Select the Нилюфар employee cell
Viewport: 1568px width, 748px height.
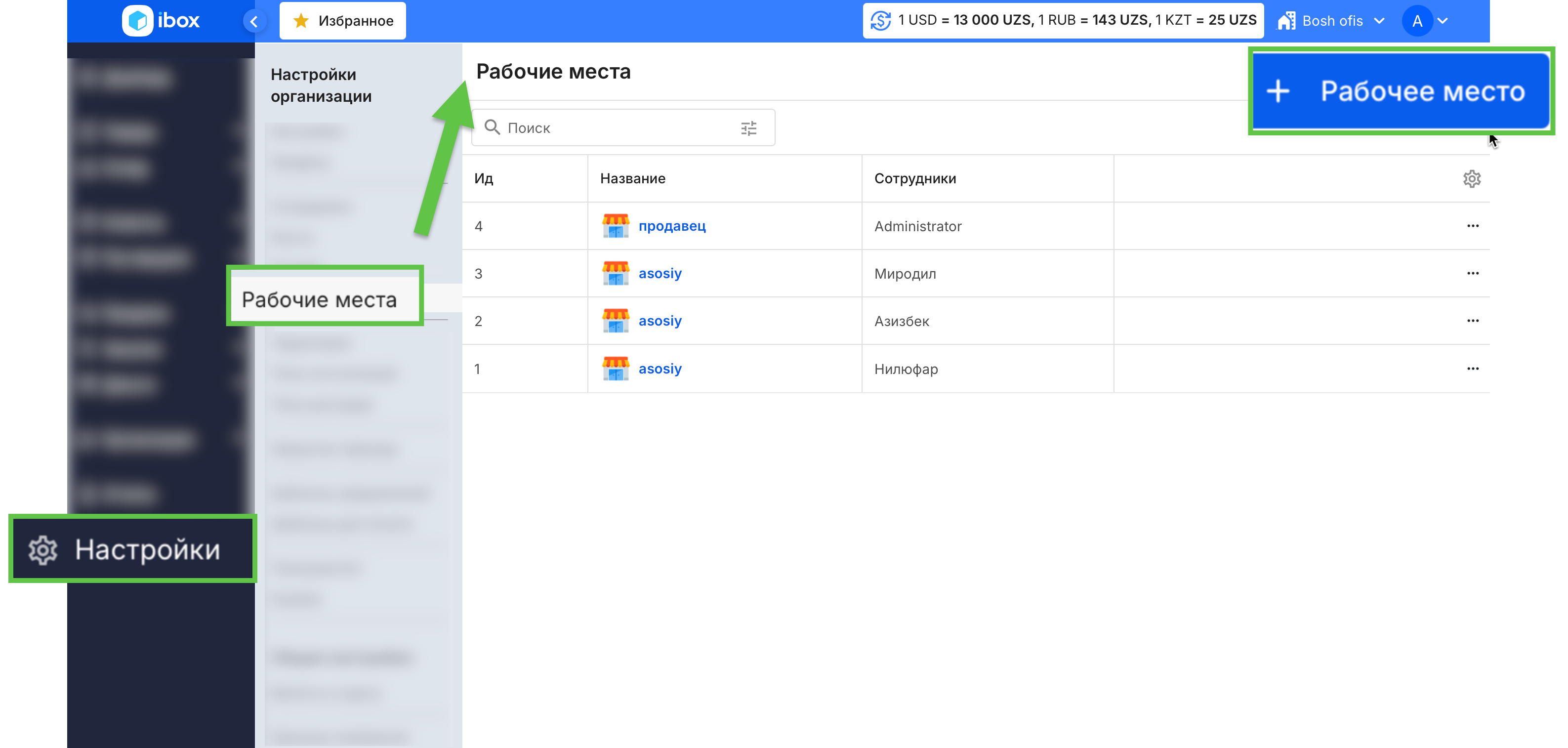click(988, 369)
